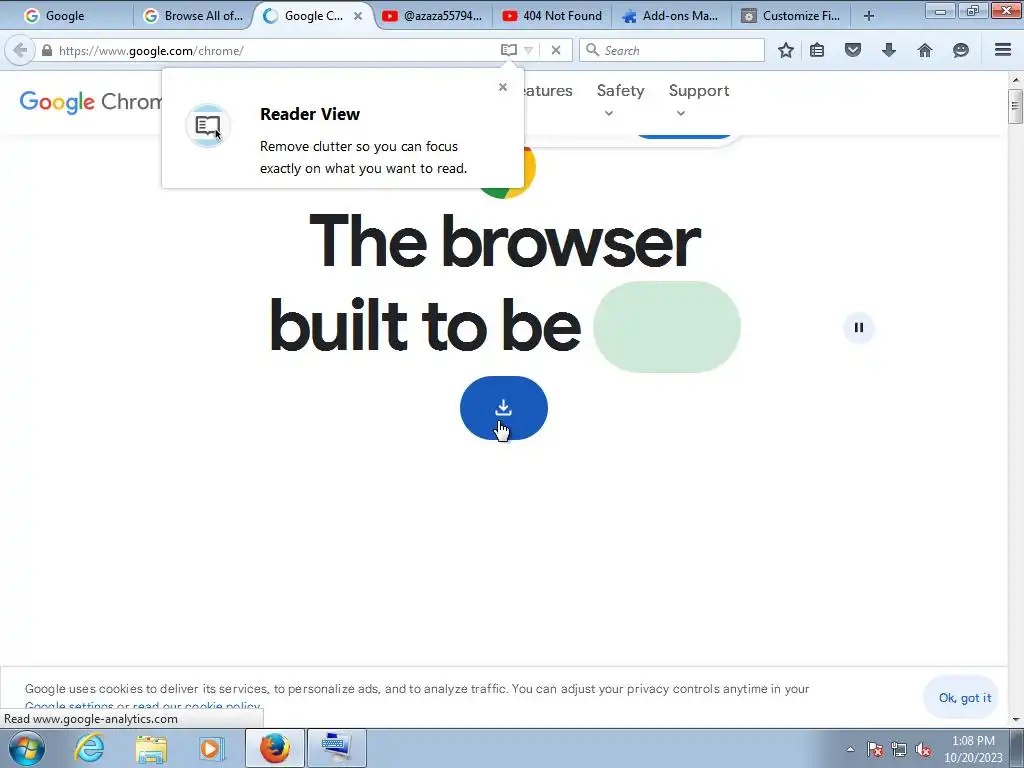Screen dimensions: 1024x768
Task: Expand the Safety menu
Action: click(x=620, y=99)
